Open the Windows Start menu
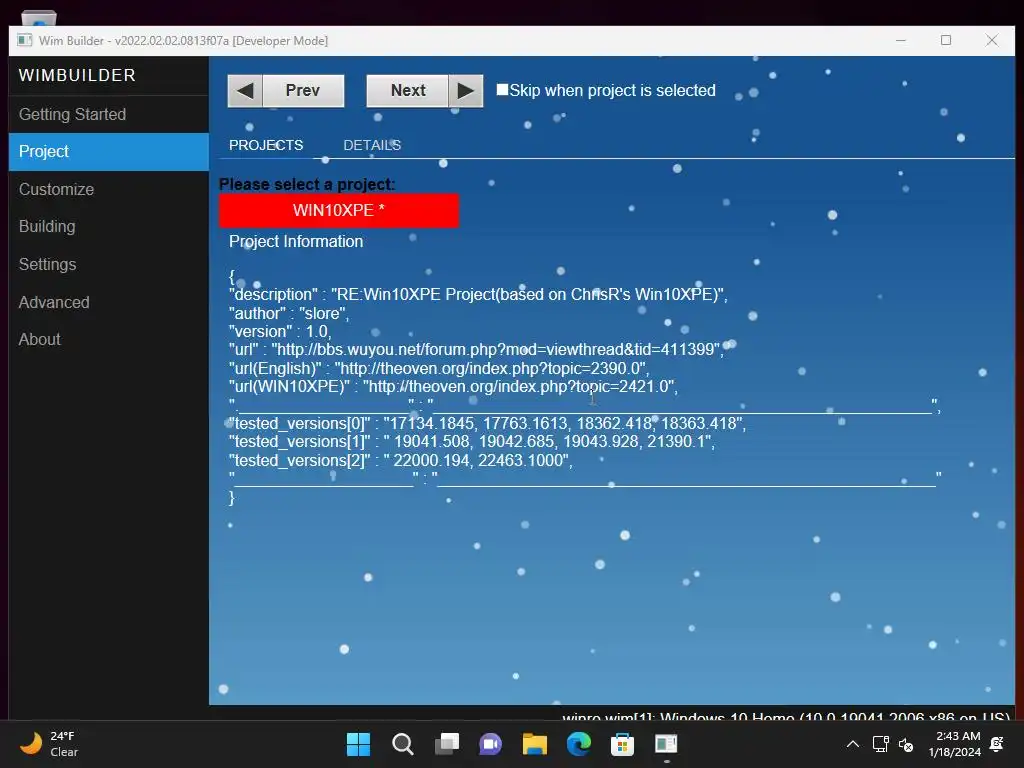1024x768 pixels. click(358, 744)
